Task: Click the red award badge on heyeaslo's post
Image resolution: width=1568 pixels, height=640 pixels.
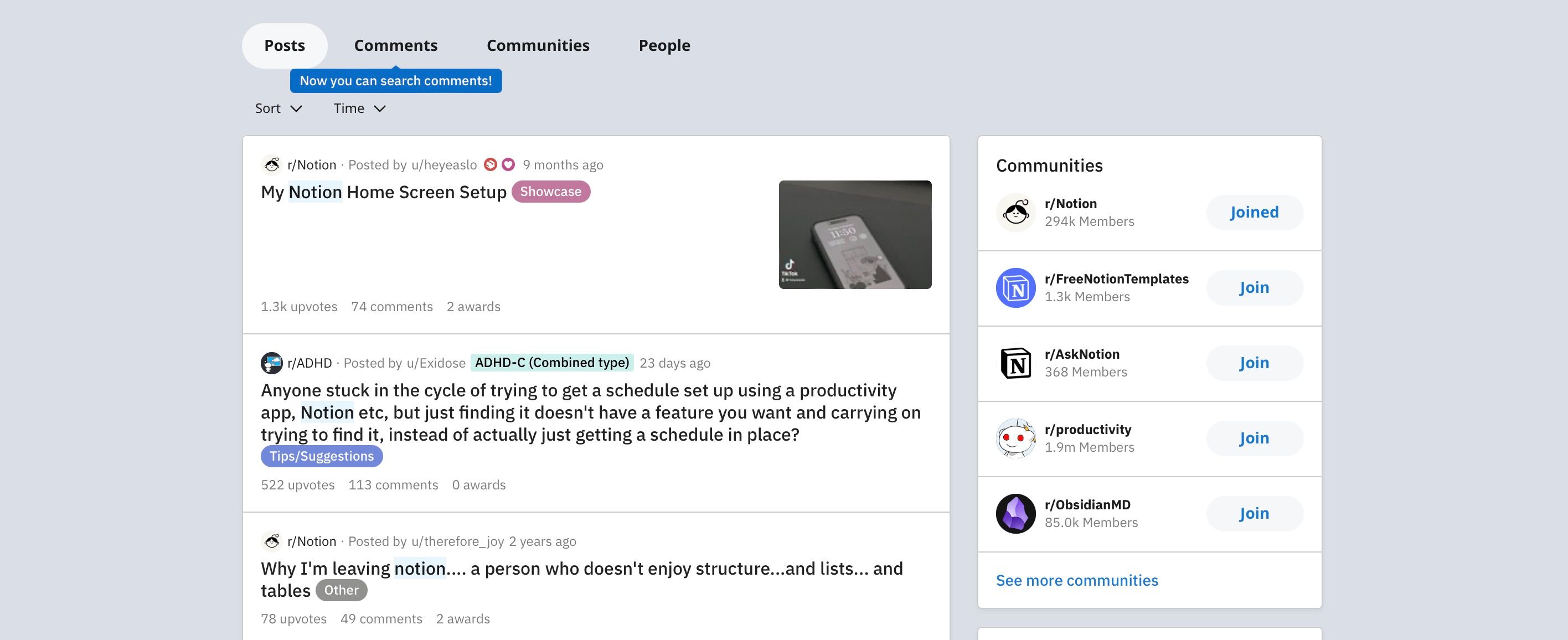Action: tap(490, 164)
